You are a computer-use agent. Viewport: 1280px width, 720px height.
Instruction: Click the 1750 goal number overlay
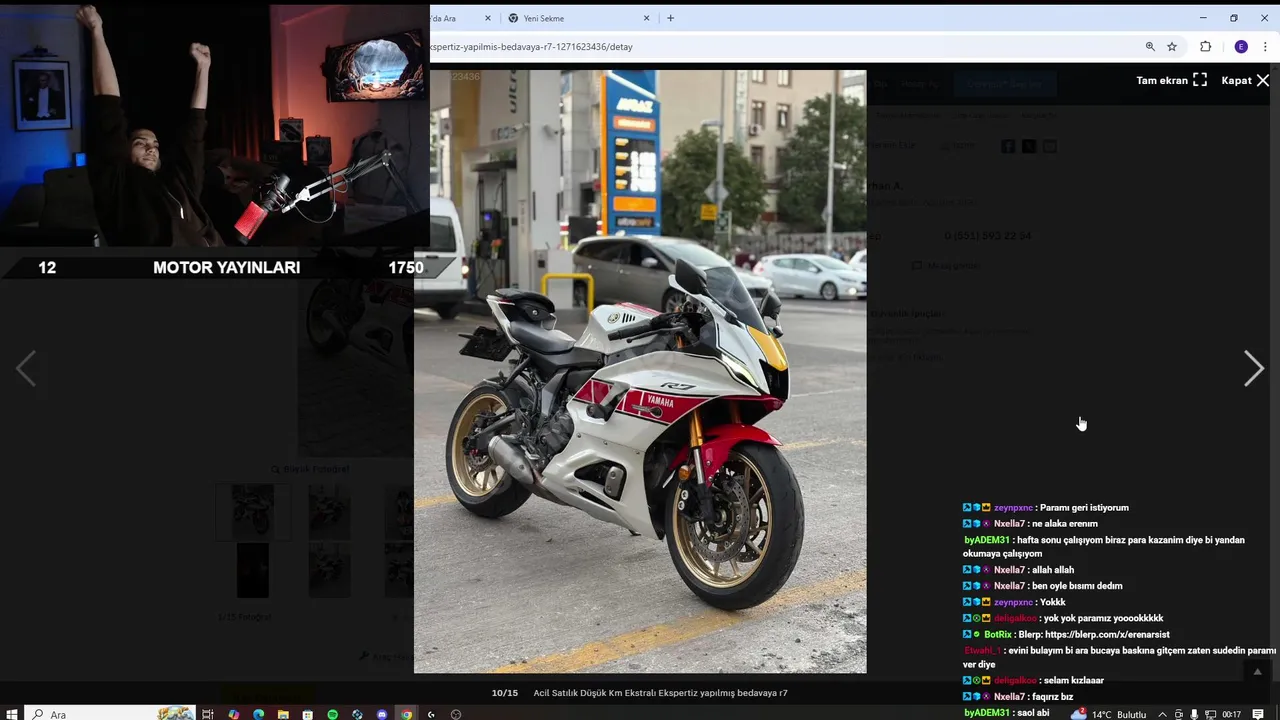[406, 268]
